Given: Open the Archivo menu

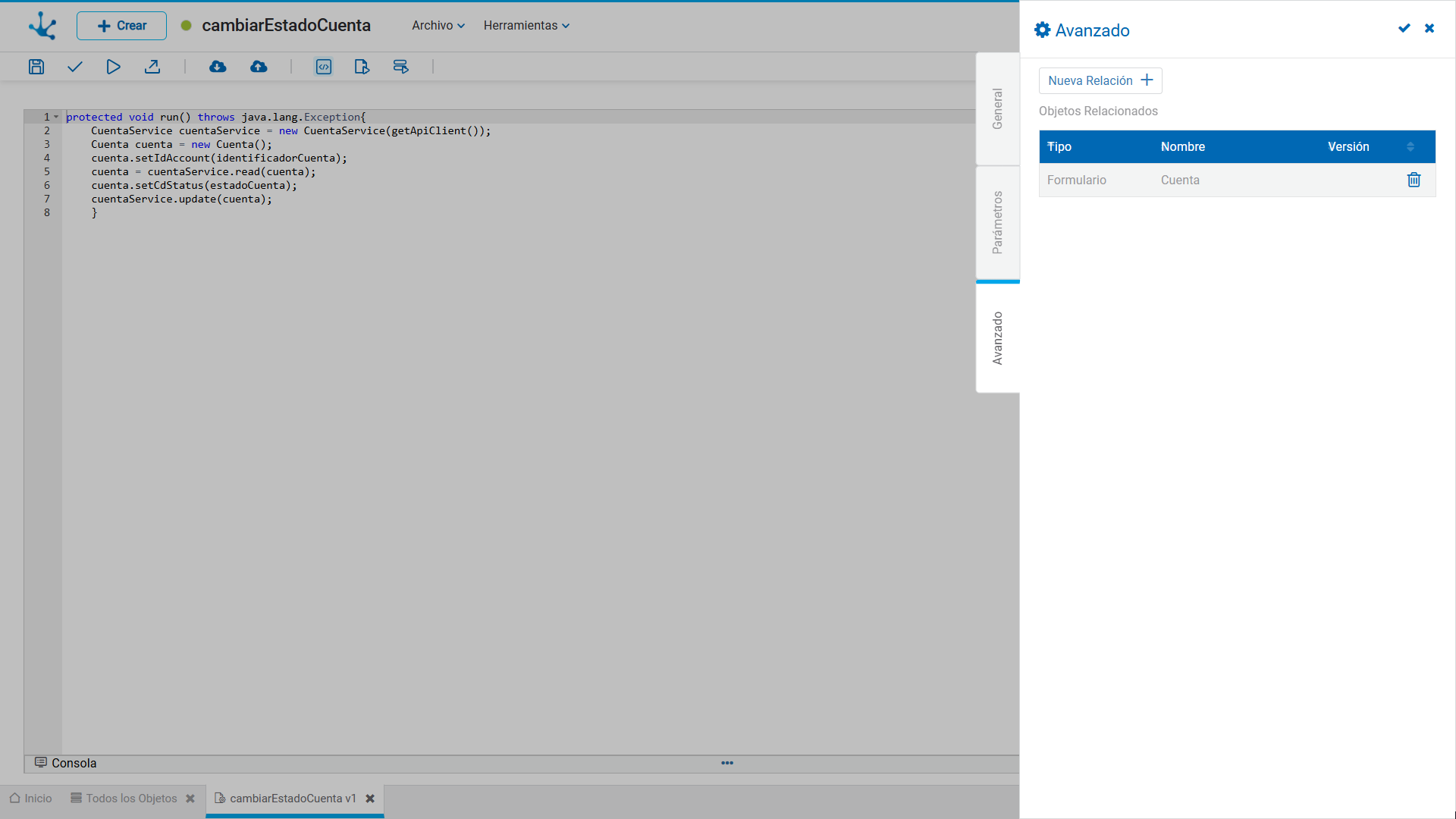Looking at the screenshot, I should (438, 26).
